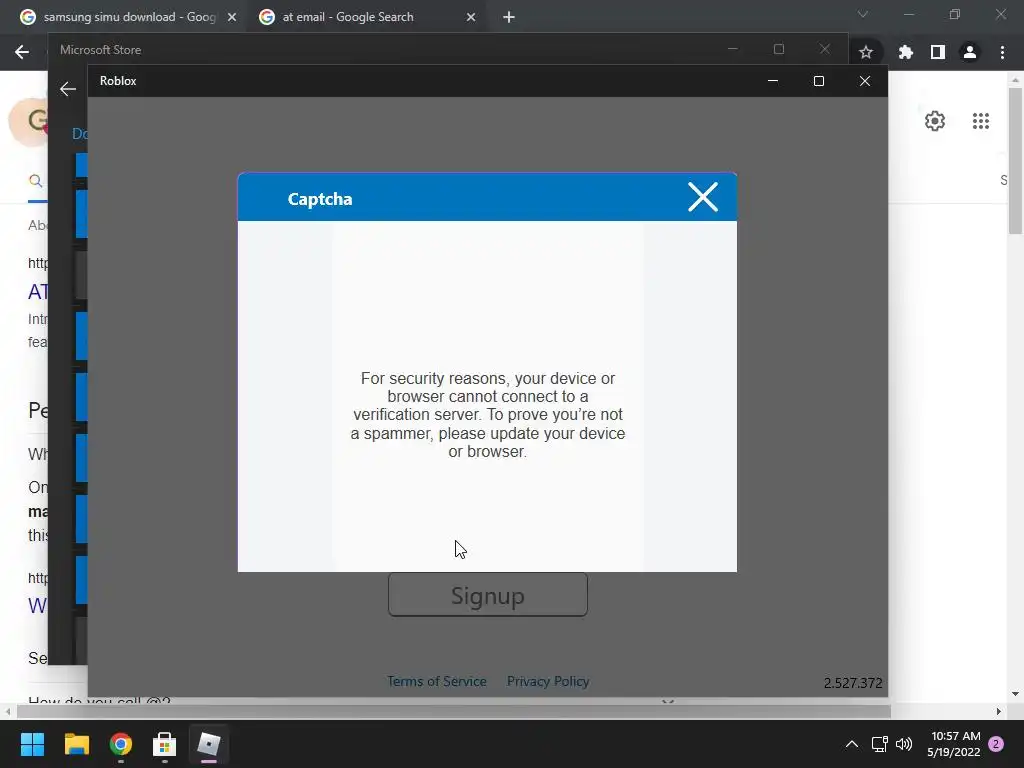The width and height of the screenshot is (1024, 768).
Task: Open the volume tray icon
Action: point(904,744)
